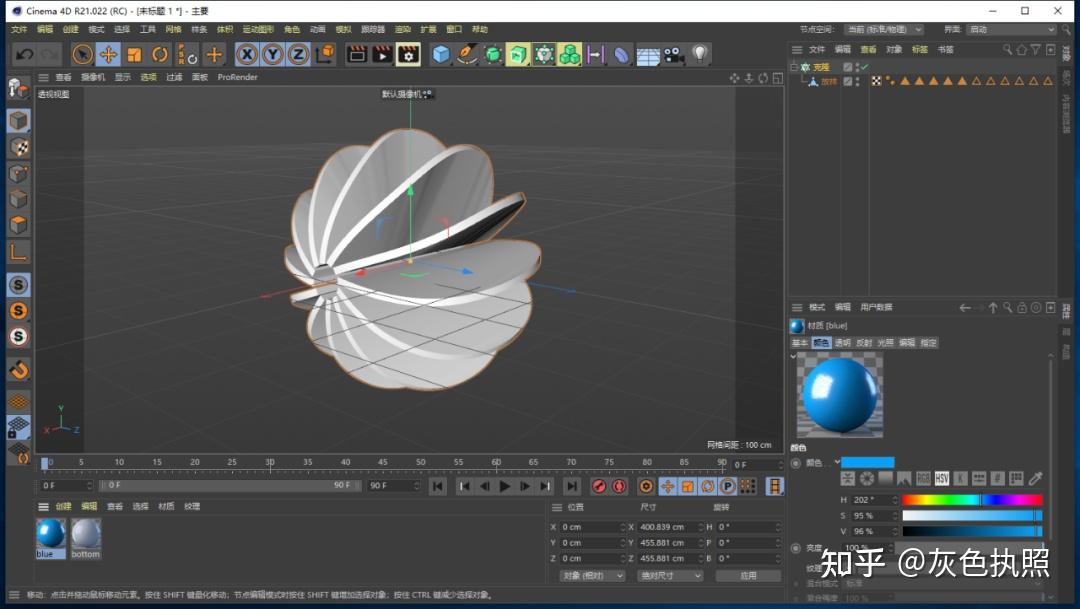Viewport: 1080px width, 609px height.
Task: Go to the end of animation
Action: click(x=572, y=486)
